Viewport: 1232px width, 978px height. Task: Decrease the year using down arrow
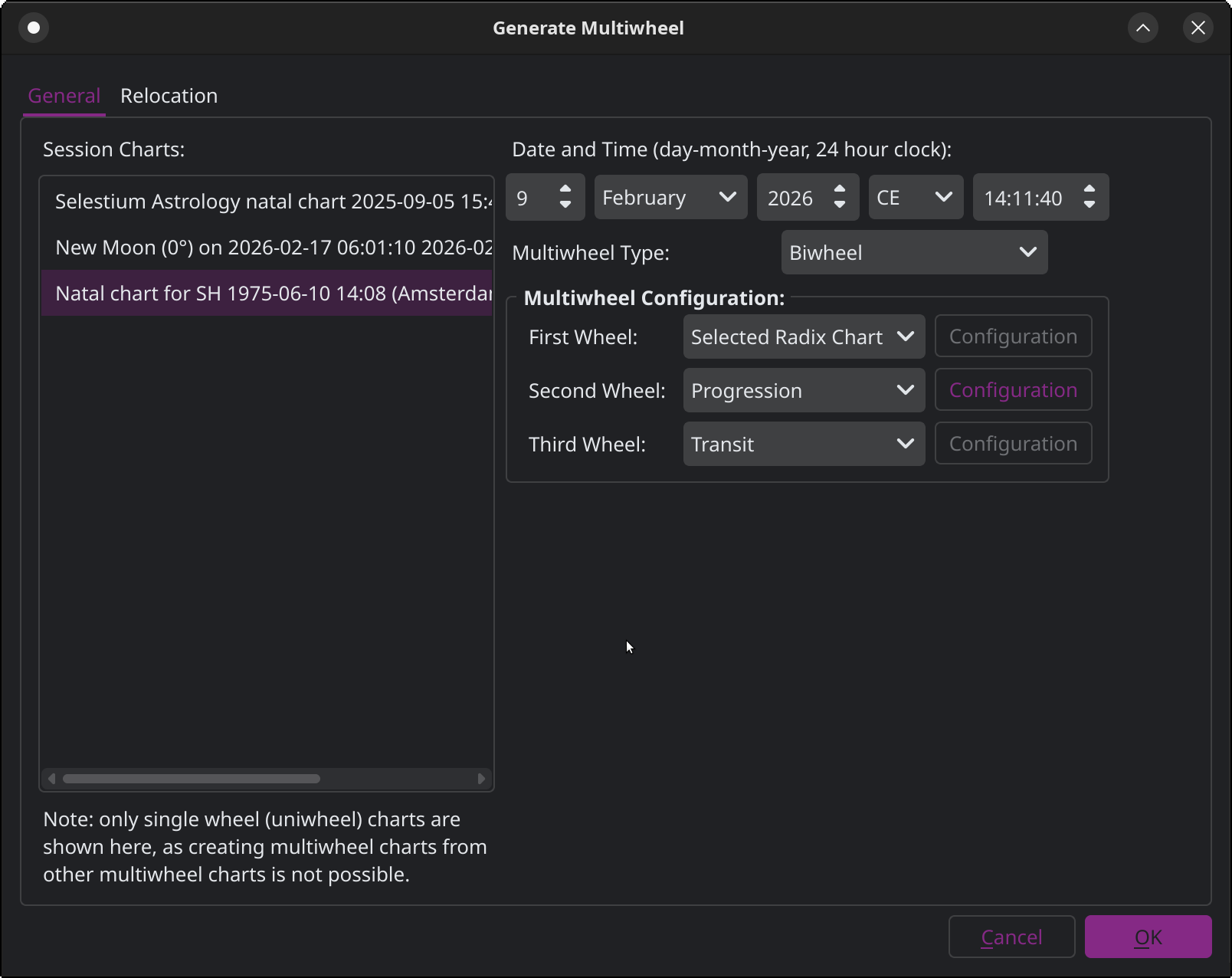840,205
